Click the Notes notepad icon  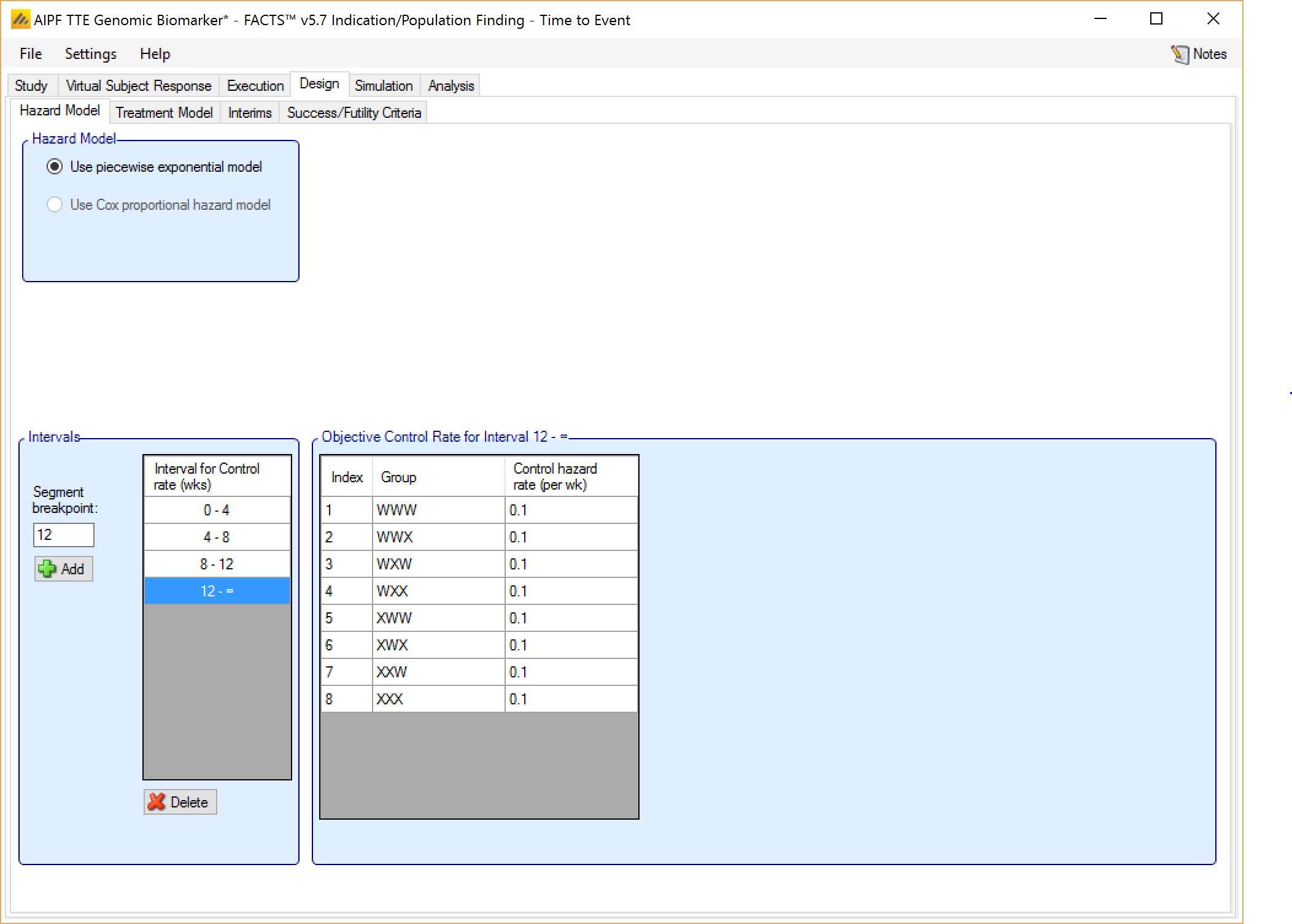1179,55
